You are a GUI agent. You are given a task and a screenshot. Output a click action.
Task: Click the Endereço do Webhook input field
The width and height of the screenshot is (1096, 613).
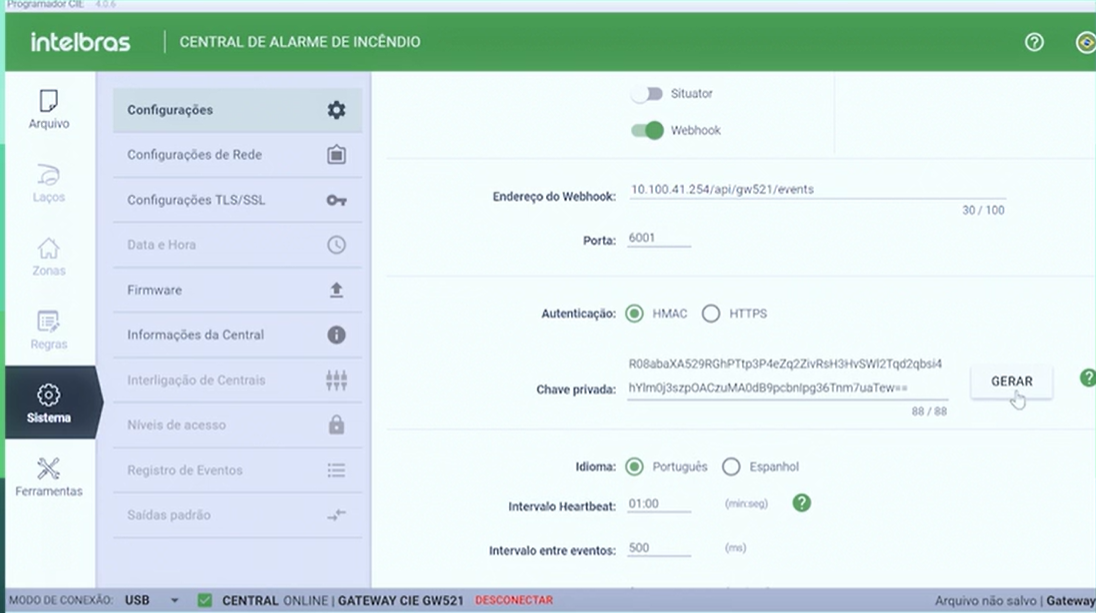click(x=789, y=190)
